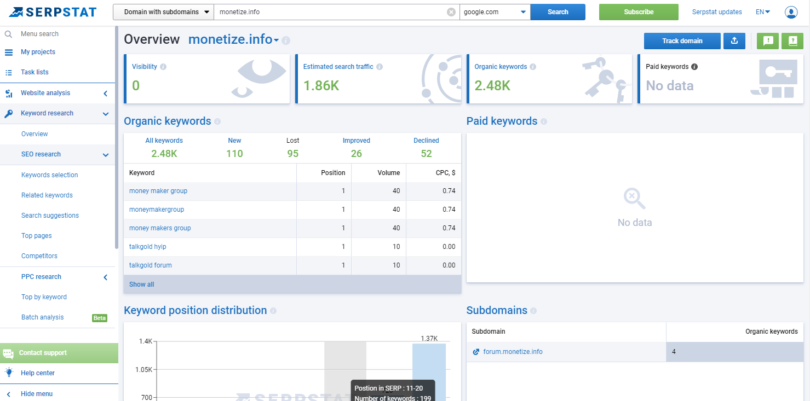This screenshot has height=401, width=810.
Task: Open the user account icon
Action: pos(791,12)
